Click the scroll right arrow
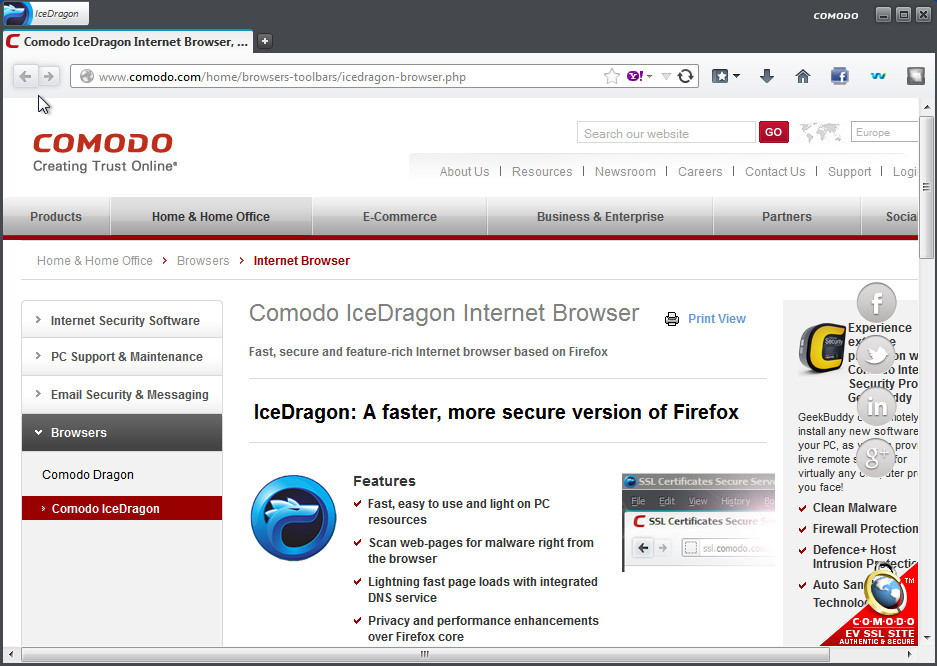Image resolution: width=937 pixels, height=666 pixels. coord(910,655)
